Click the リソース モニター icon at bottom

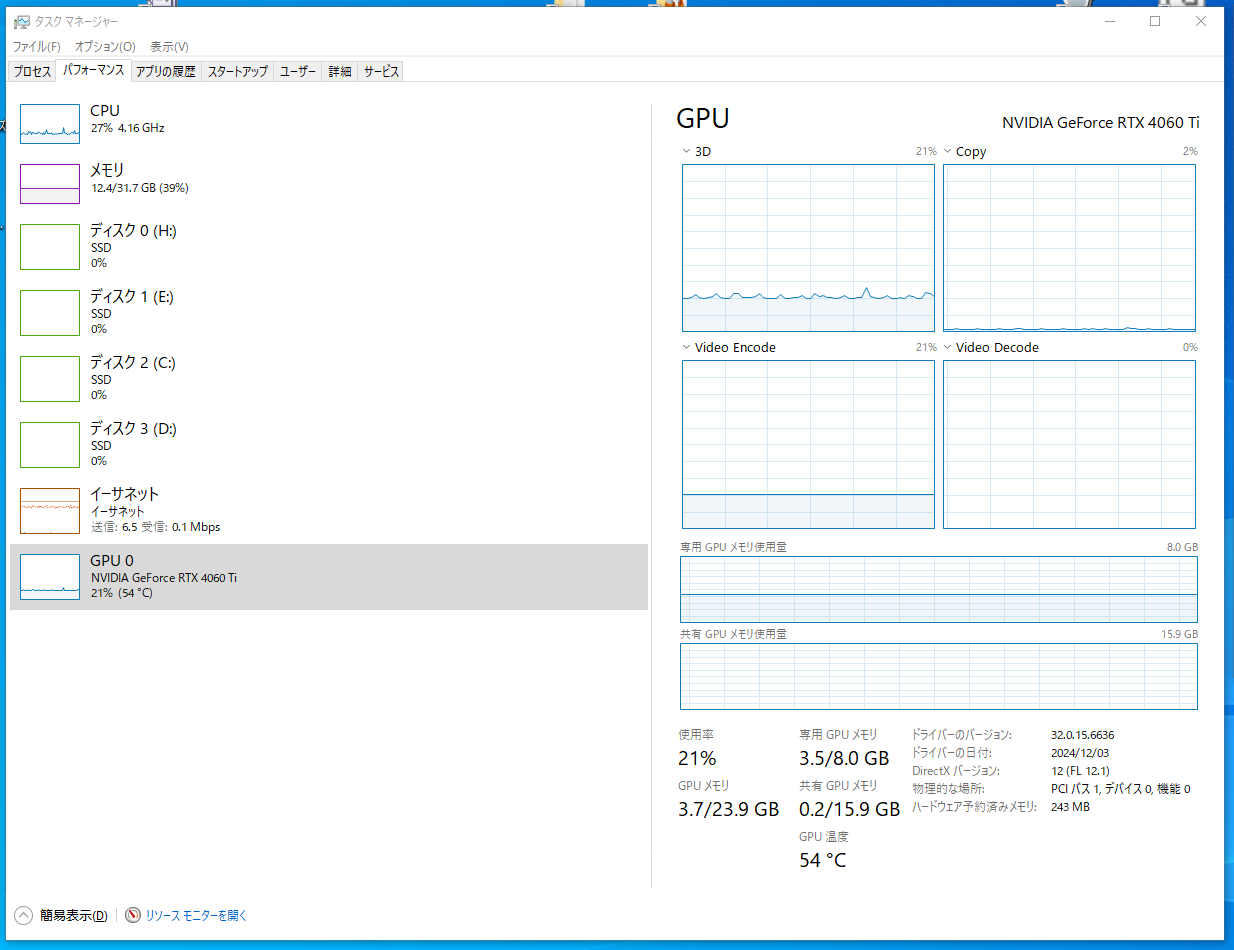click(x=133, y=915)
